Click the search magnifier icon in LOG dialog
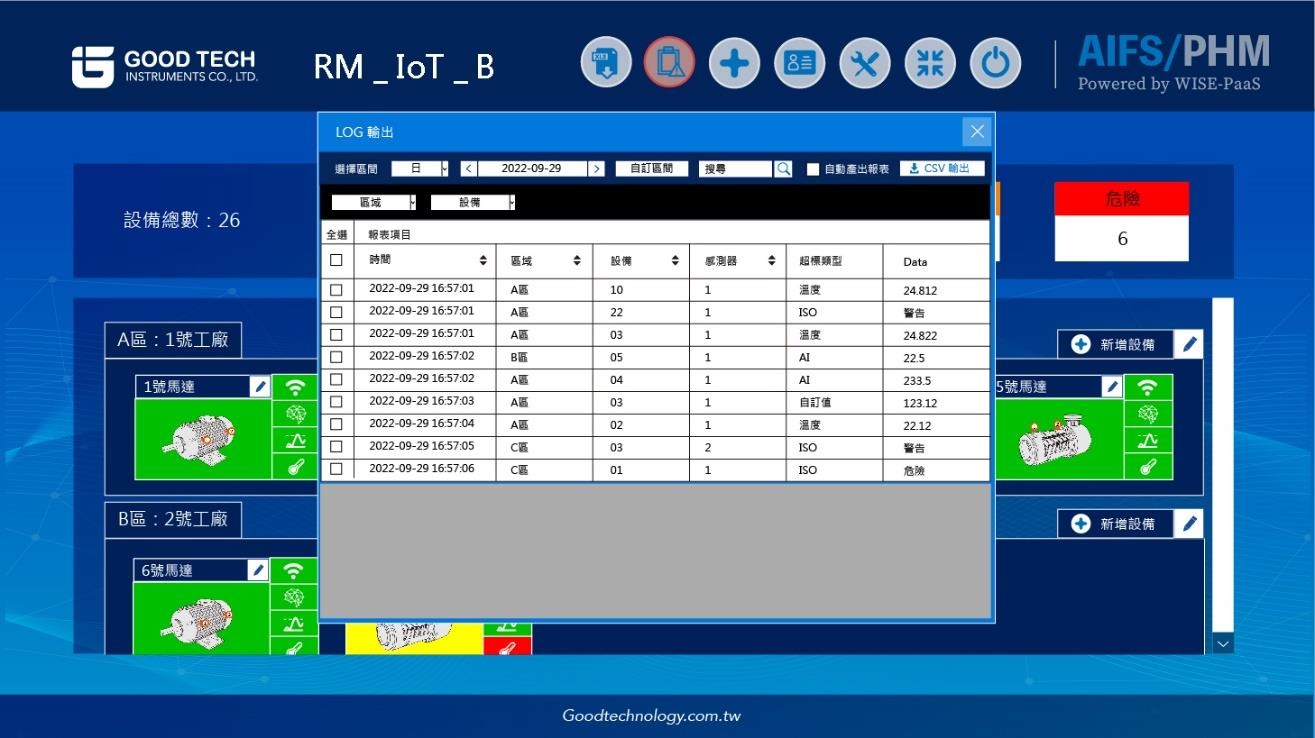Screen dimensions: 1315x738 click(x=783, y=169)
